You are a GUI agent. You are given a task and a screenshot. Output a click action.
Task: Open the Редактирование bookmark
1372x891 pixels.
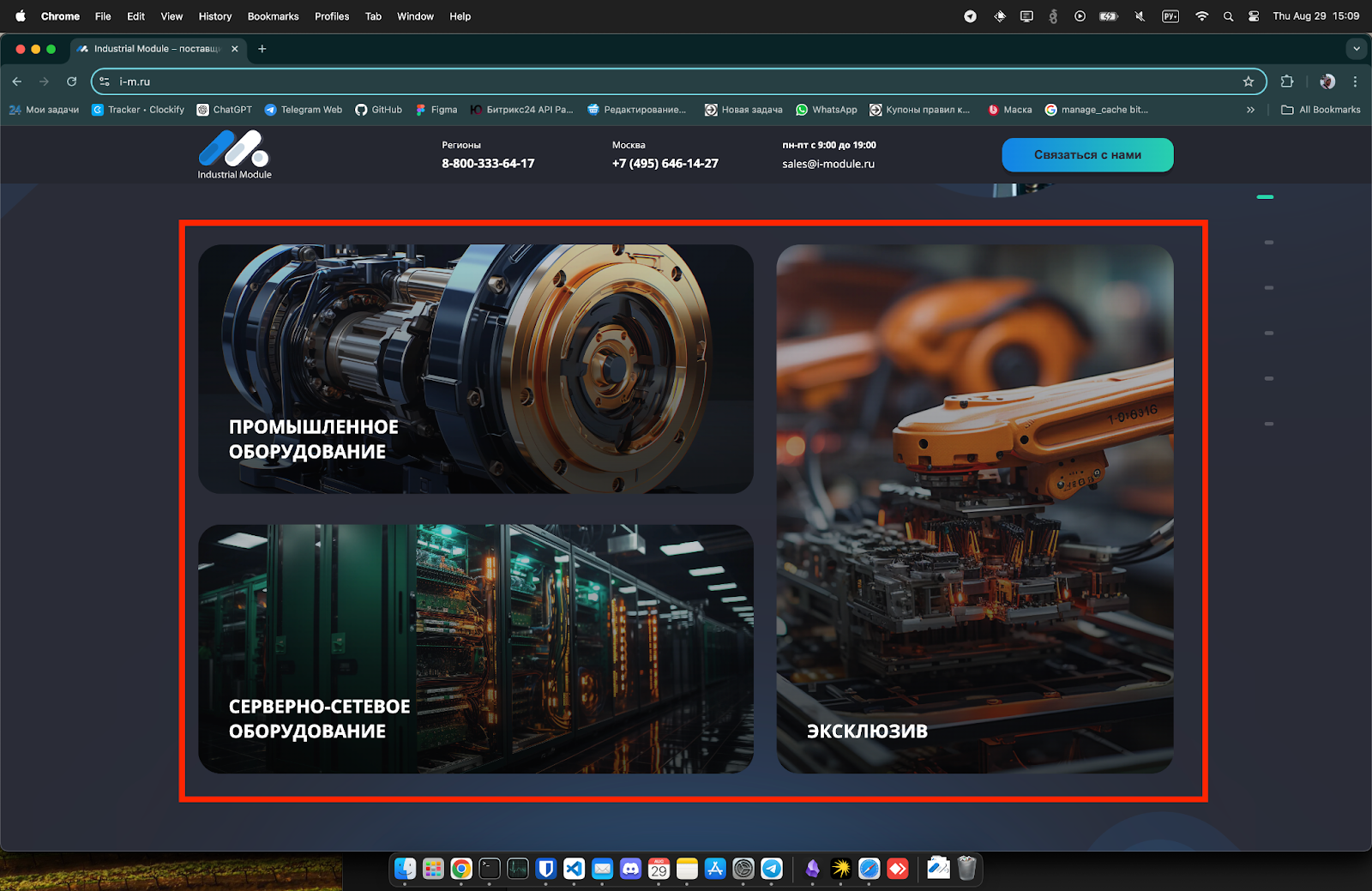click(x=637, y=110)
